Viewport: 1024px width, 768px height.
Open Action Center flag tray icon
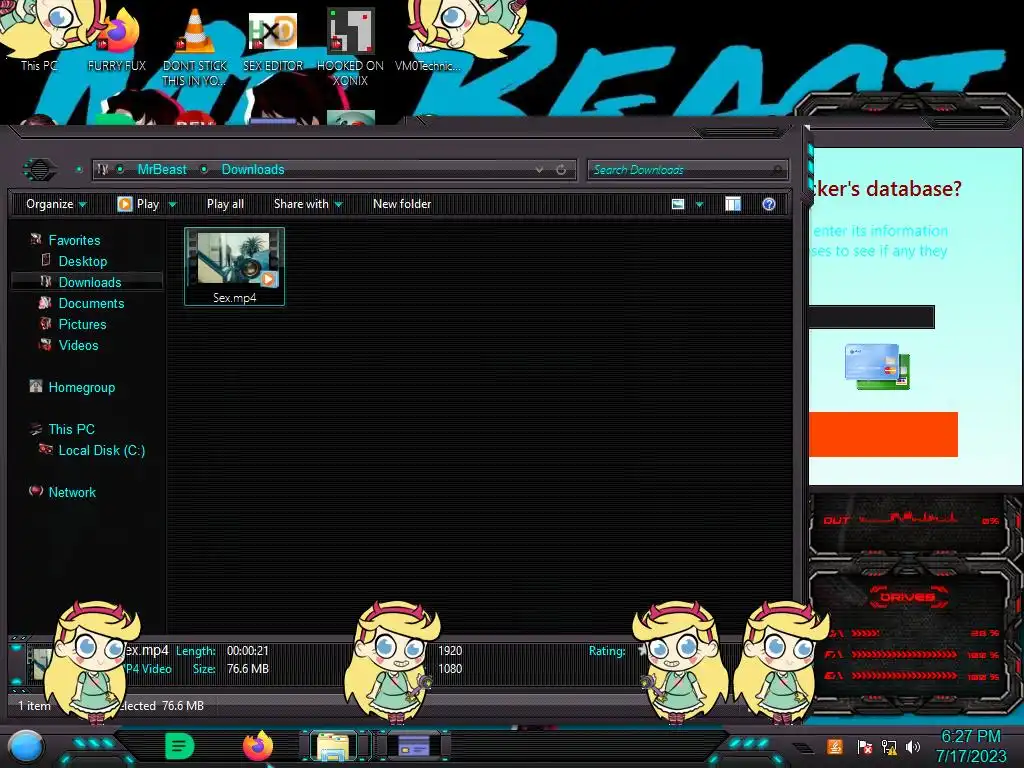(x=864, y=746)
